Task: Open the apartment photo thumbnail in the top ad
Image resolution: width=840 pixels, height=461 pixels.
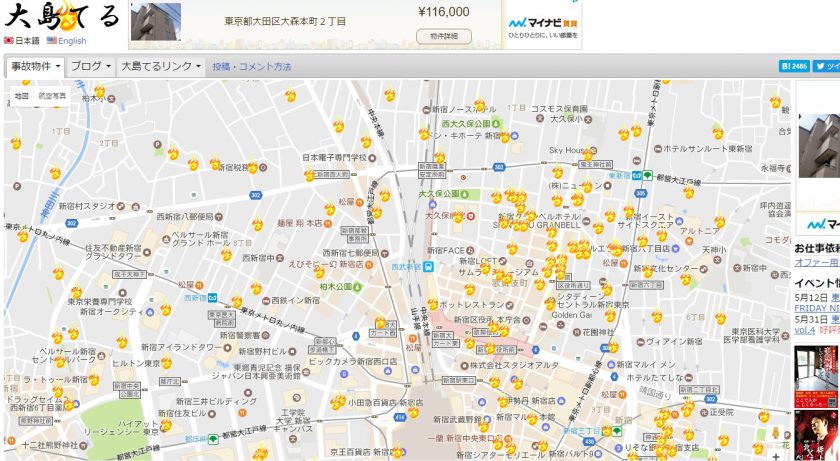Action: click(x=156, y=22)
